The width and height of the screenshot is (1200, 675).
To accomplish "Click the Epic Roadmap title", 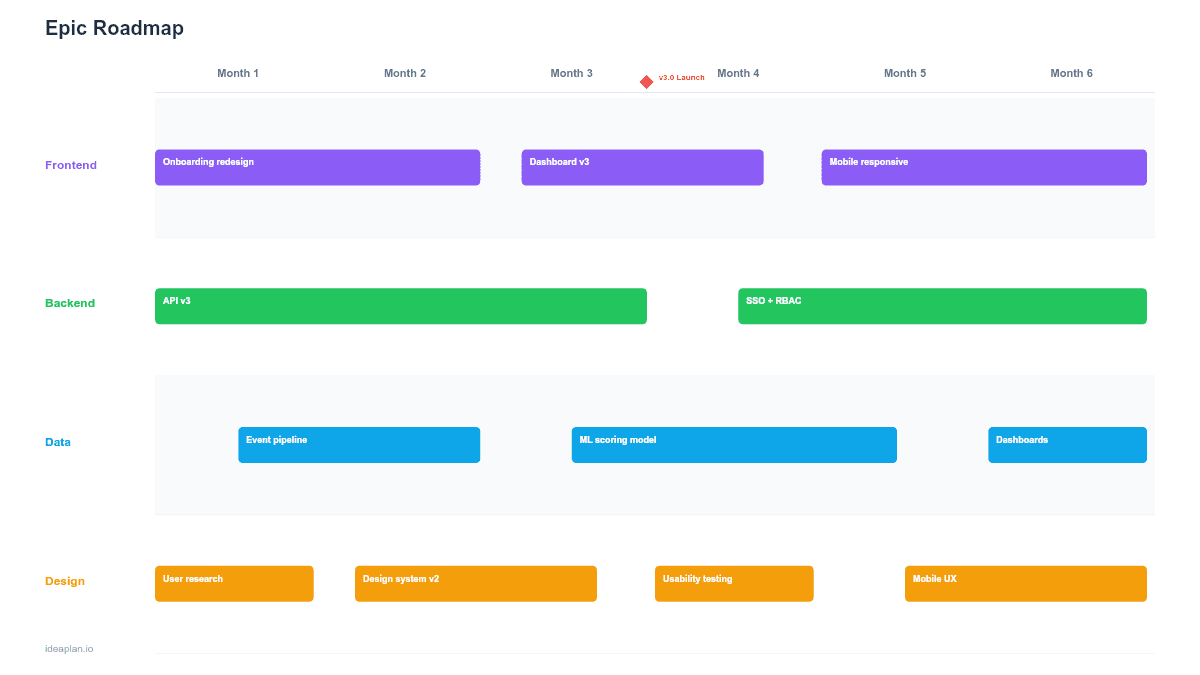I will click(114, 29).
